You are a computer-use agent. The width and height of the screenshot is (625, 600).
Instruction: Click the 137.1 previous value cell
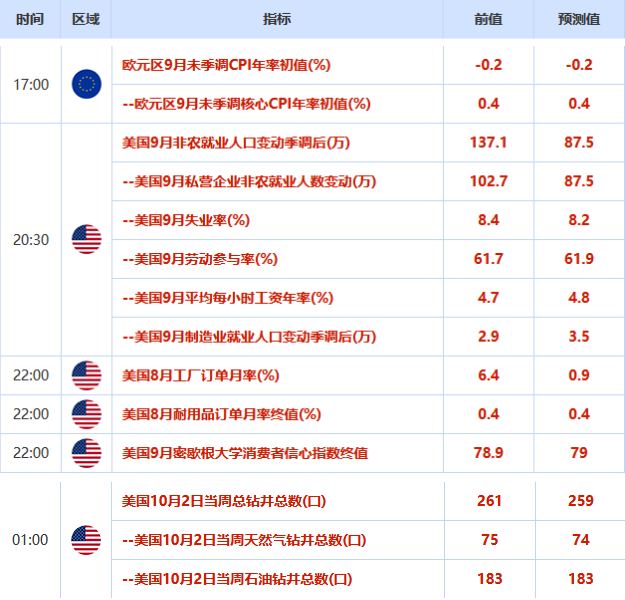(x=488, y=142)
